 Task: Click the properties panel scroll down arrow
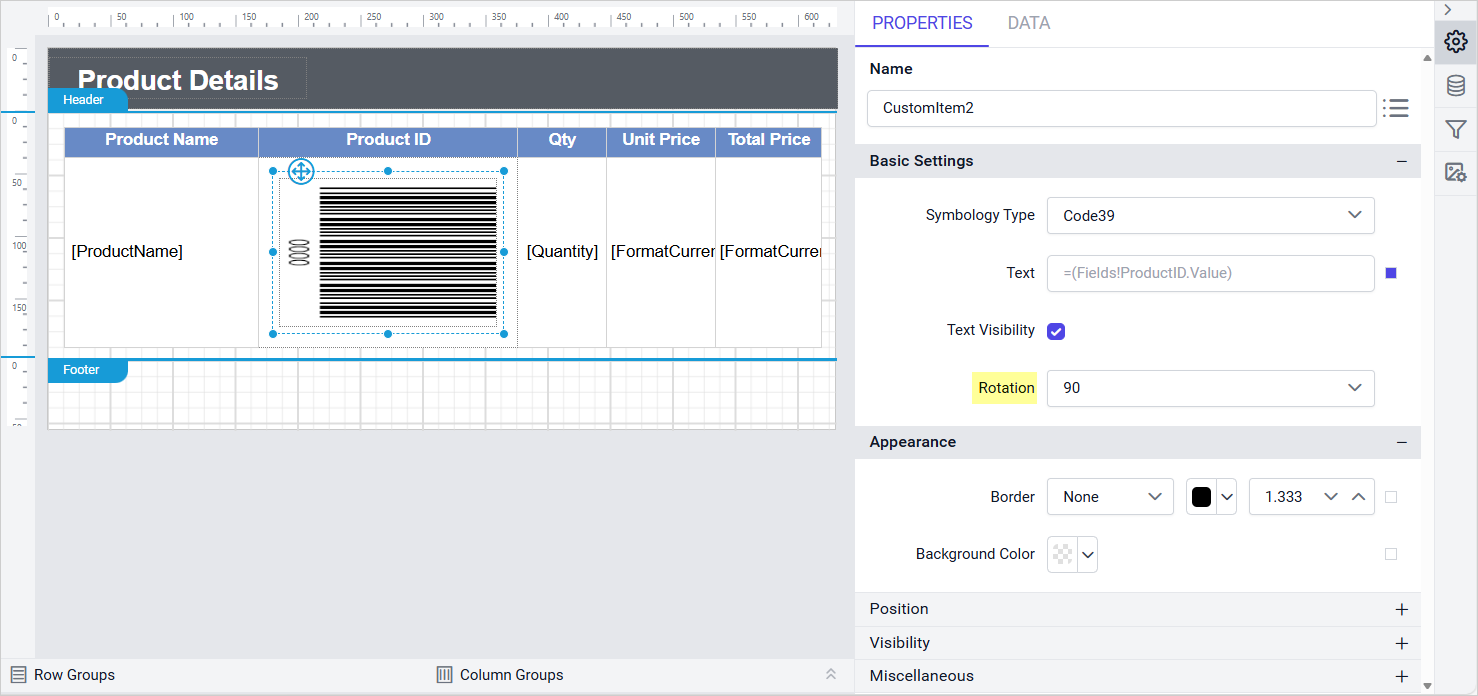click(1427, 686)
